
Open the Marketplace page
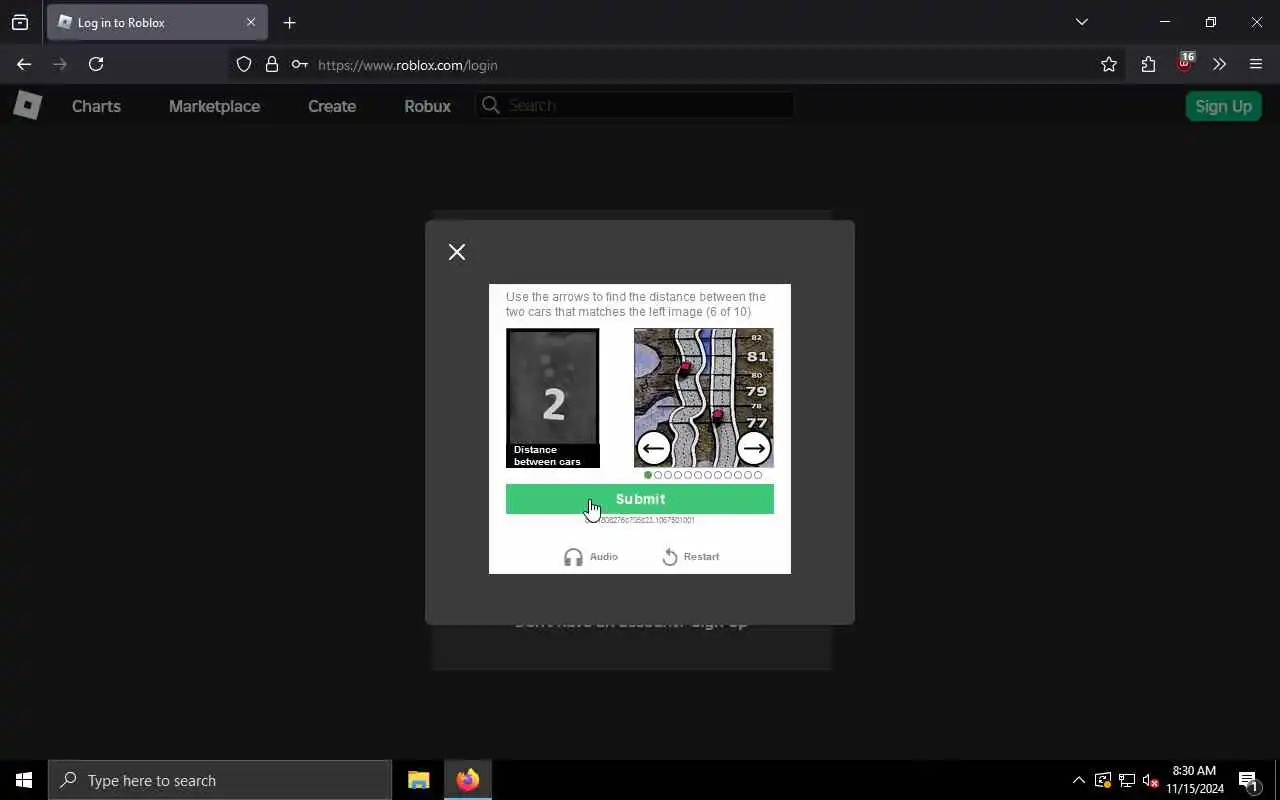(214, 106)
